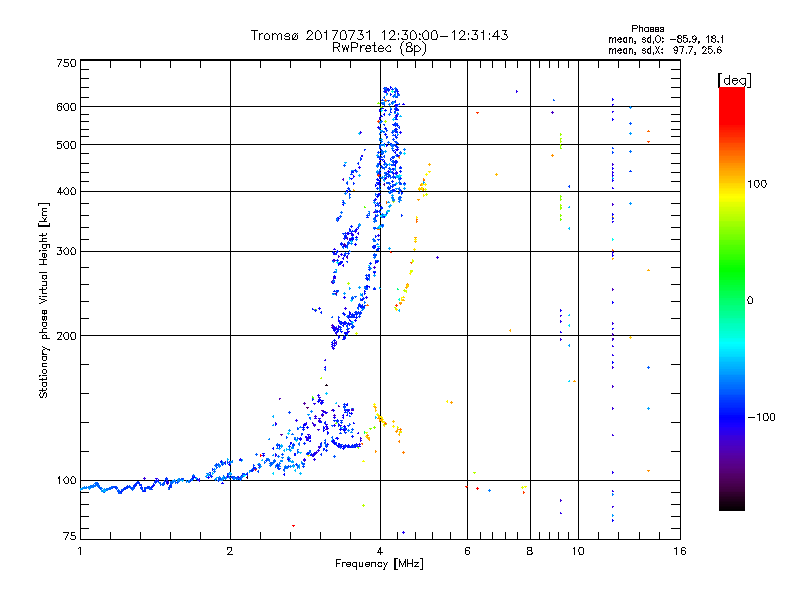Click the y-axis tick label "300"
Screen dimensions: 800x600
[66, 251]
